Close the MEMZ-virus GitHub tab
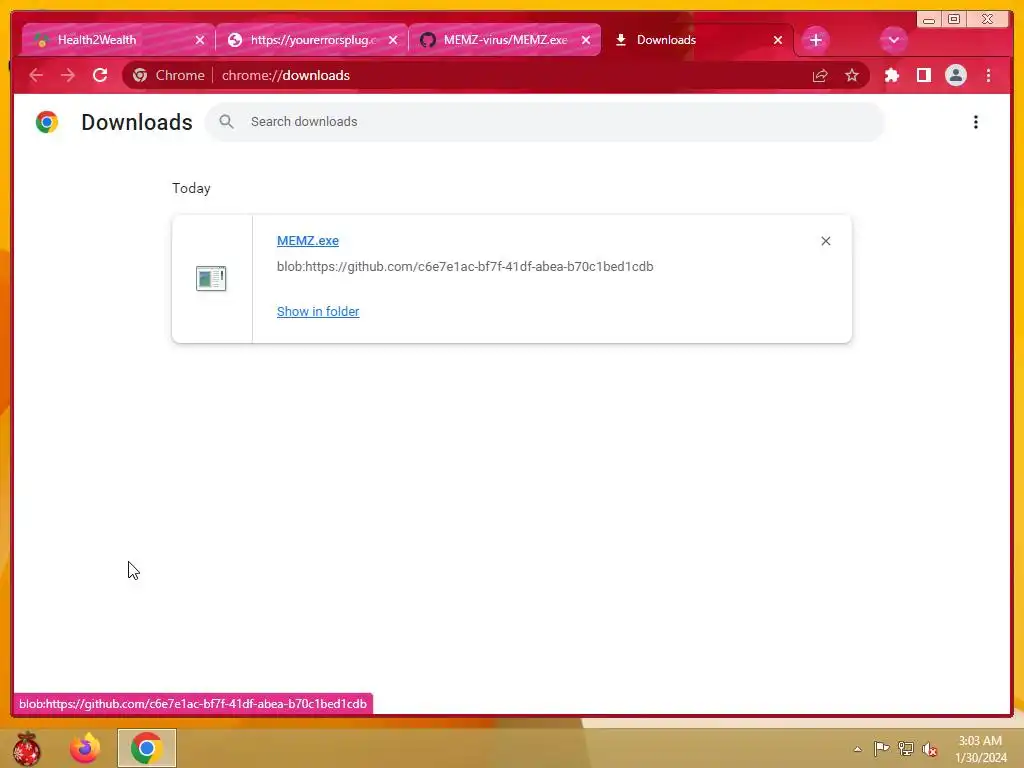 [x=586, y=40]
